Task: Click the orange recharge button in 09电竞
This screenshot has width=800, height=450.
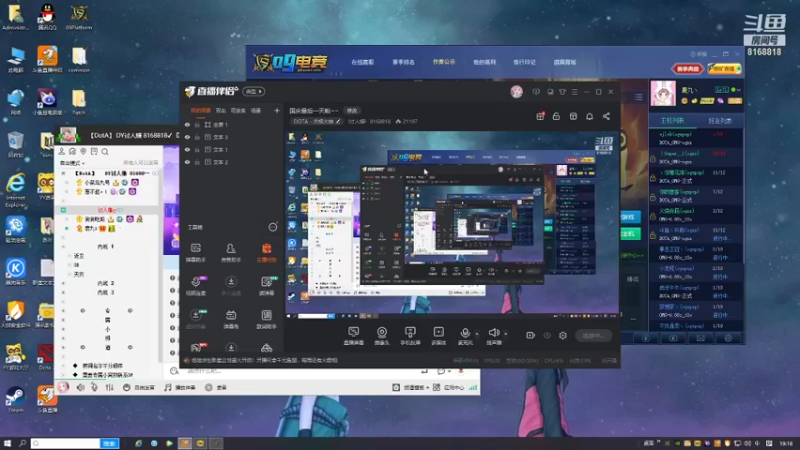Action: [724, 68]
